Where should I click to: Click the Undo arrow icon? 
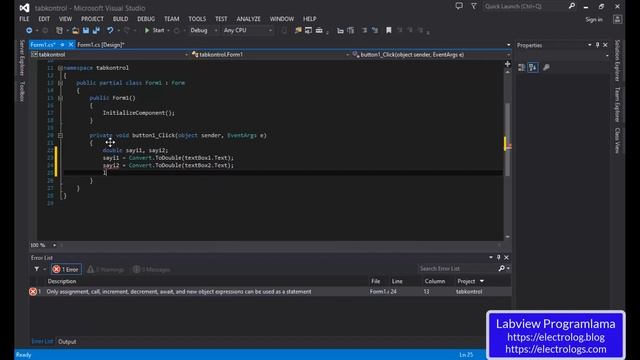tap(110, 31)
